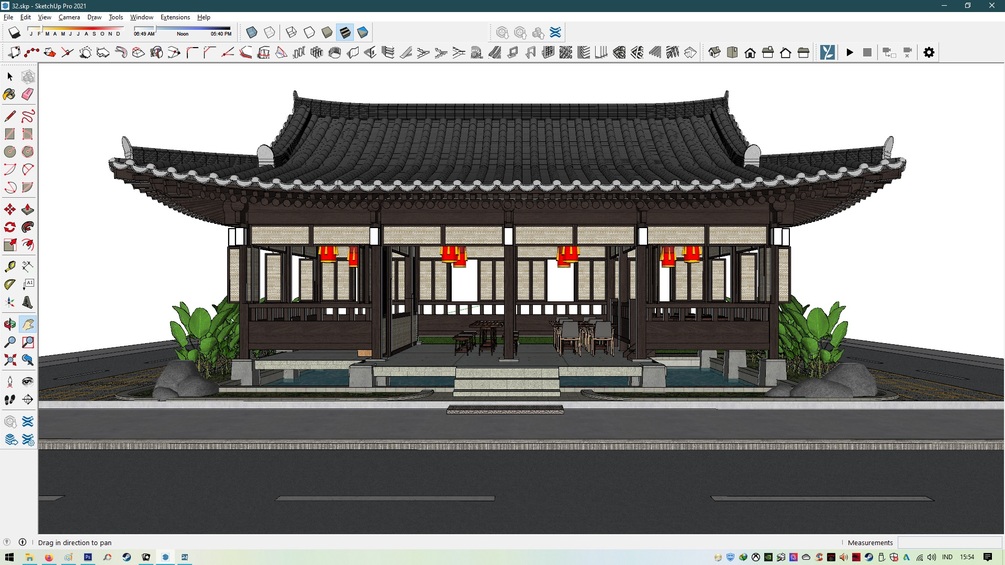Play the animation with the play button
Screen dimensions: 1005x565
coord(850,53)
